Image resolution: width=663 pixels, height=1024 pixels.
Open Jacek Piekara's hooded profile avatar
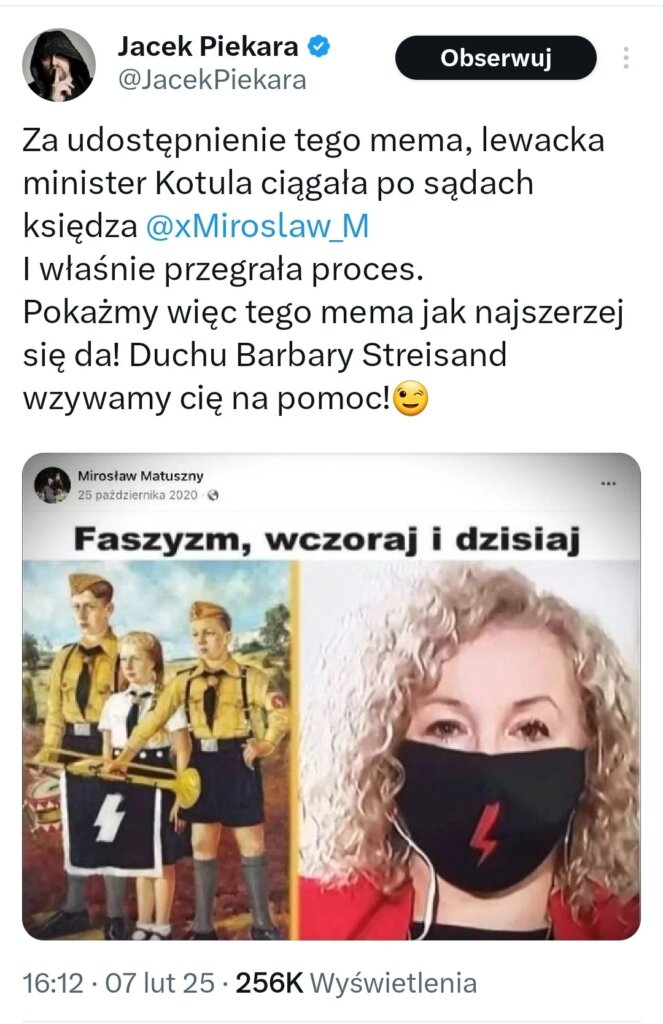[59, 65]
